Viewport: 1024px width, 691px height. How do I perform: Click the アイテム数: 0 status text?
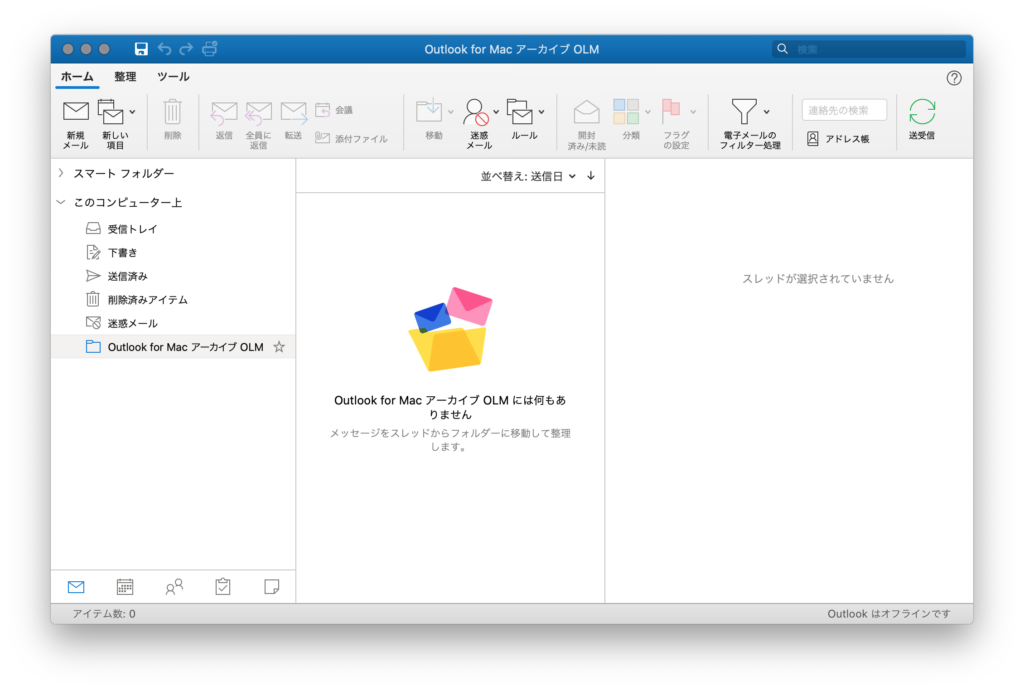pos(104,614)
